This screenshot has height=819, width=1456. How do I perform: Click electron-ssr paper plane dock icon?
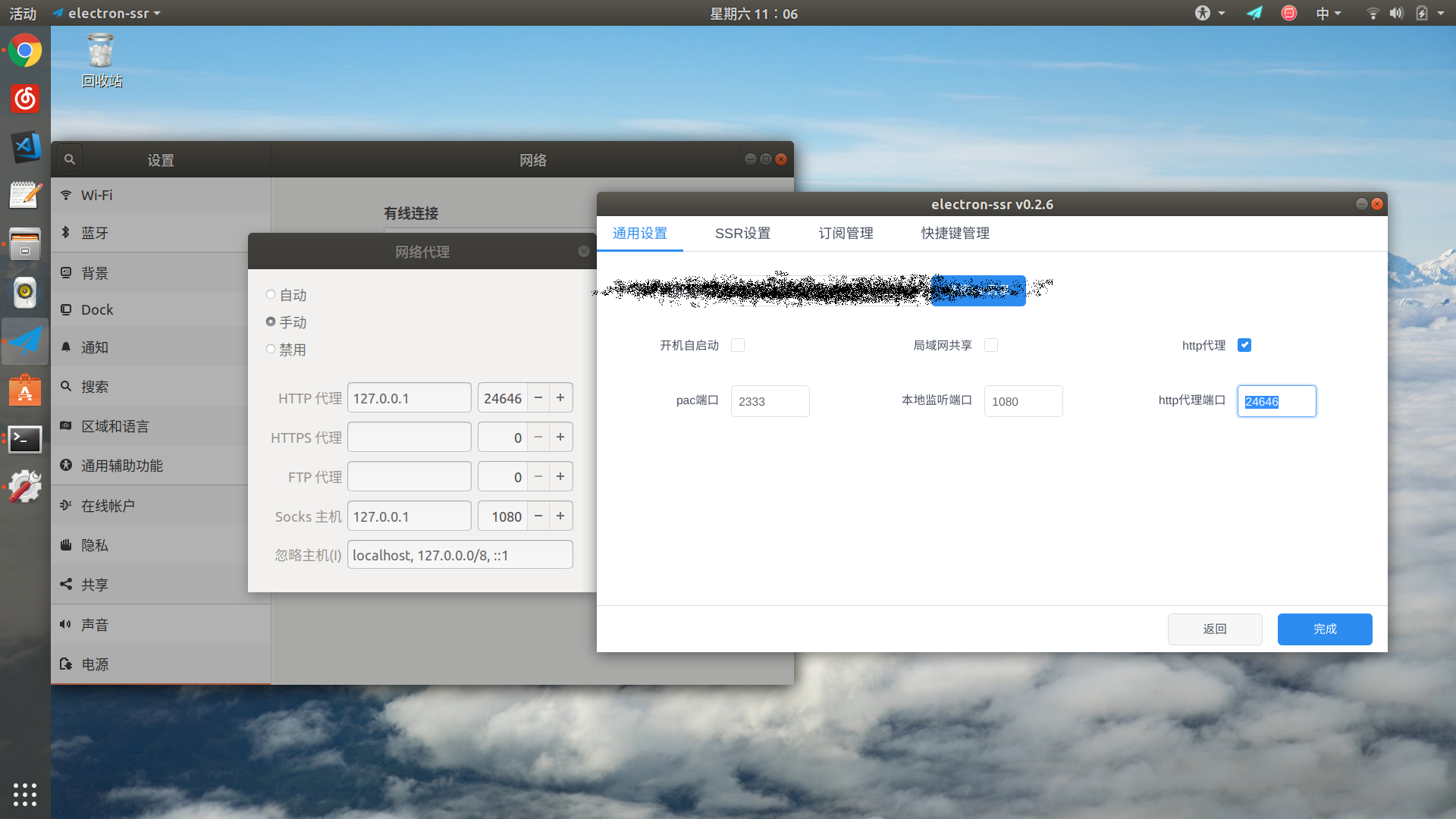pyautogui.click(x=25, y=341)
